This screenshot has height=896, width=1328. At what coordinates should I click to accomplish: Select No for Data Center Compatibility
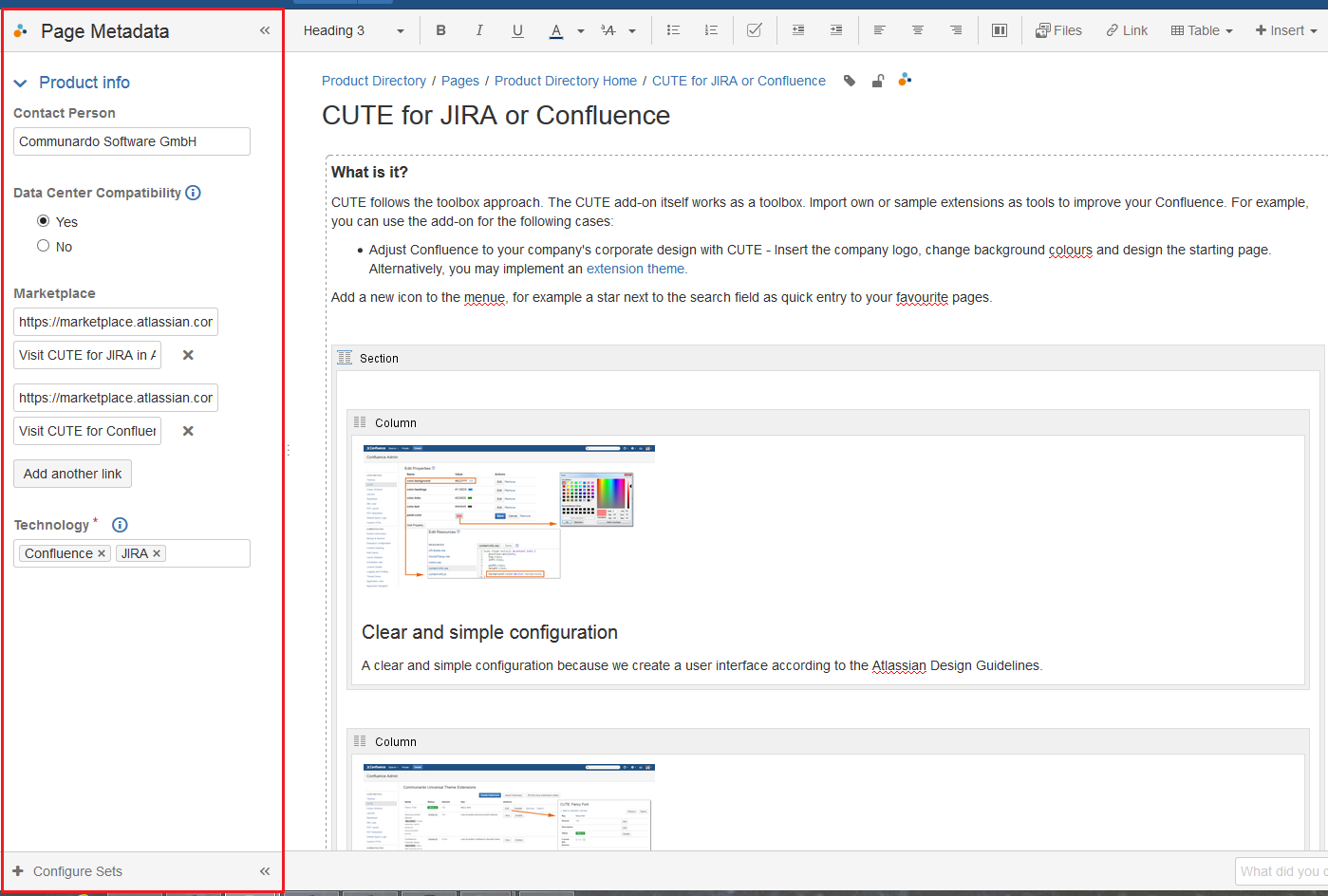coord(44,246)
